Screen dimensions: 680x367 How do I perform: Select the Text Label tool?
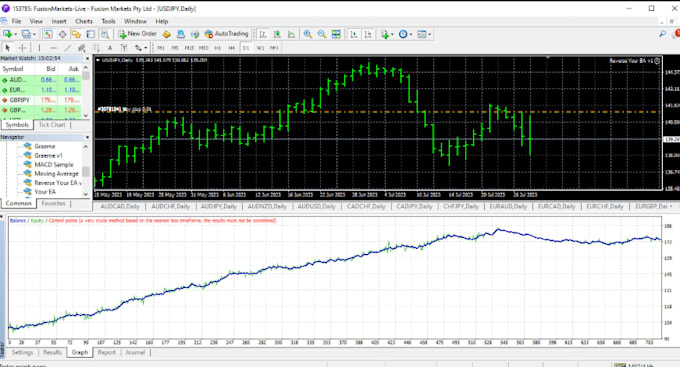(x=124, y=48)
